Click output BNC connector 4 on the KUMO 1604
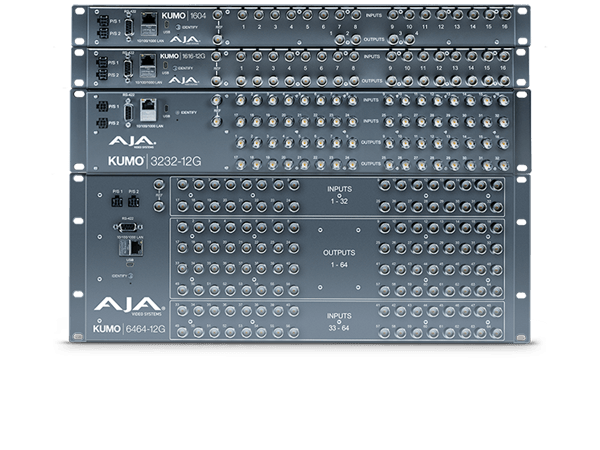This screenshot has width=600, height=450. (409, 39)
